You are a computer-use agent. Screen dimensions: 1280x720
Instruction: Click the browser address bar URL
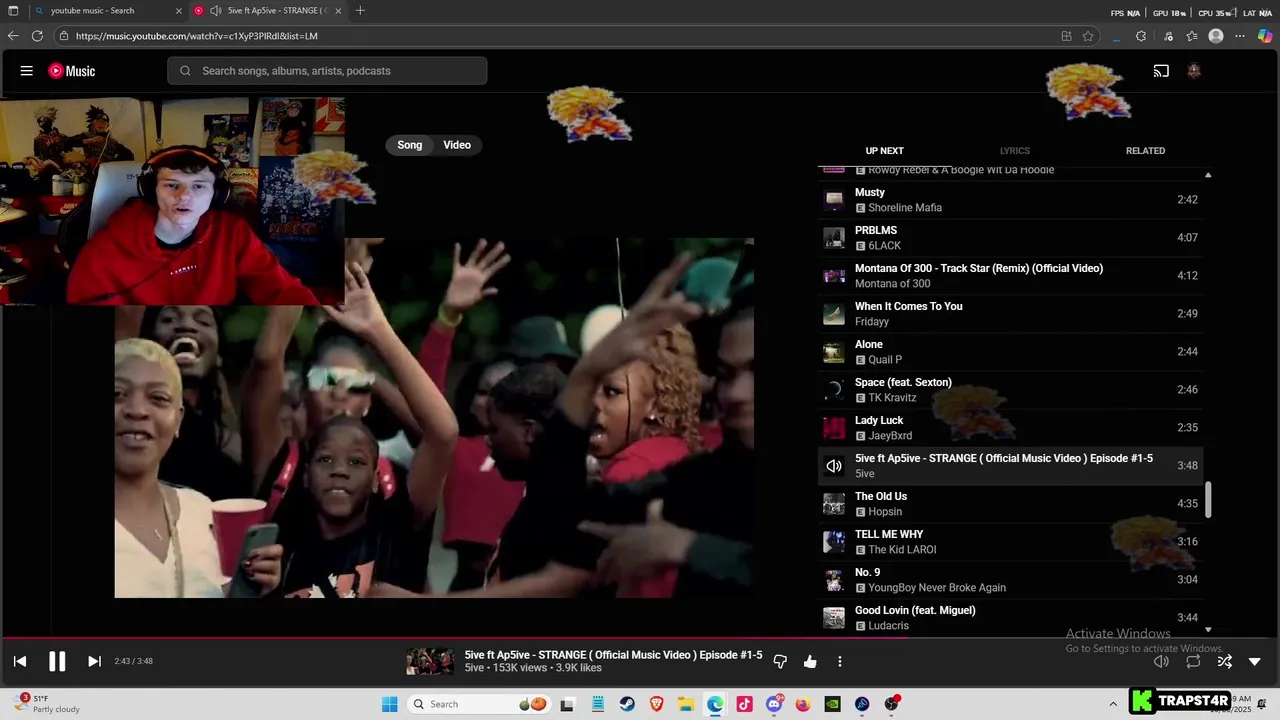coord(197,36)
